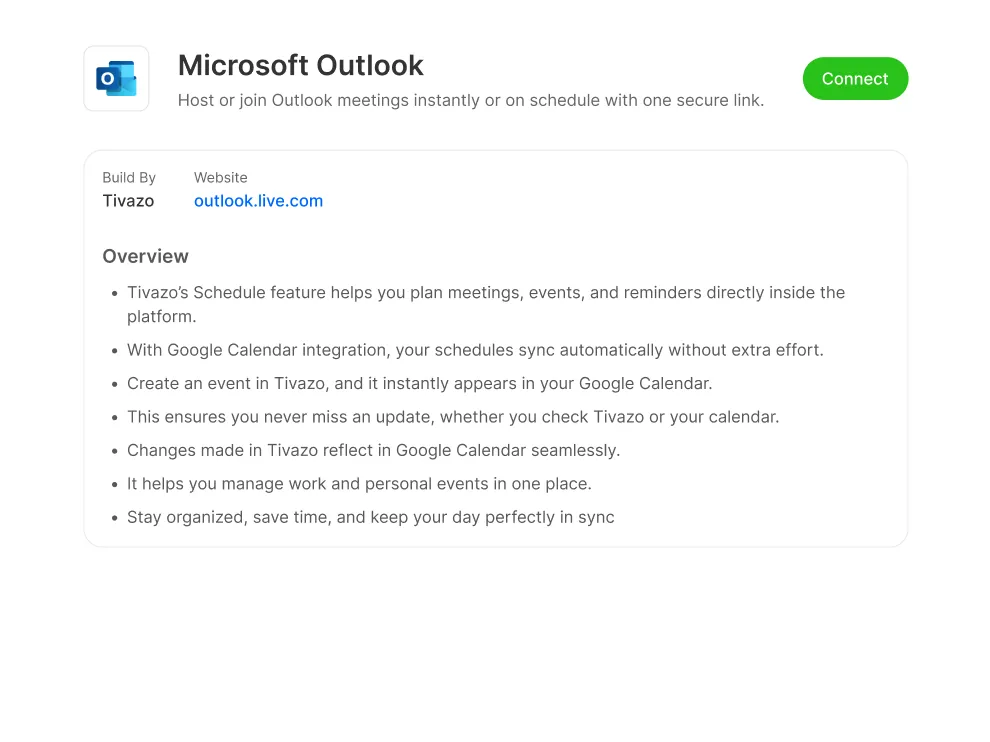
Task: Click the Website label
Action: coord(220,178)
